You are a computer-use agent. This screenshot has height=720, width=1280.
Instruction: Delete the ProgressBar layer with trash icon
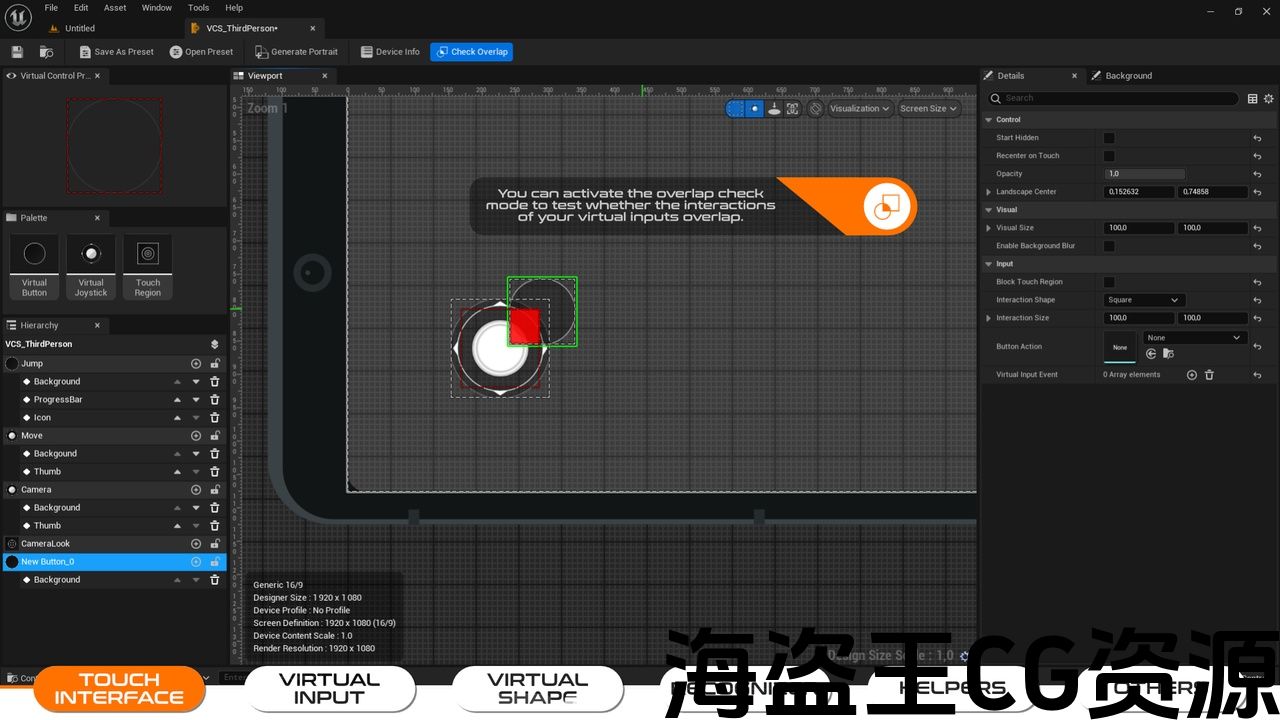tap(214, 400)
